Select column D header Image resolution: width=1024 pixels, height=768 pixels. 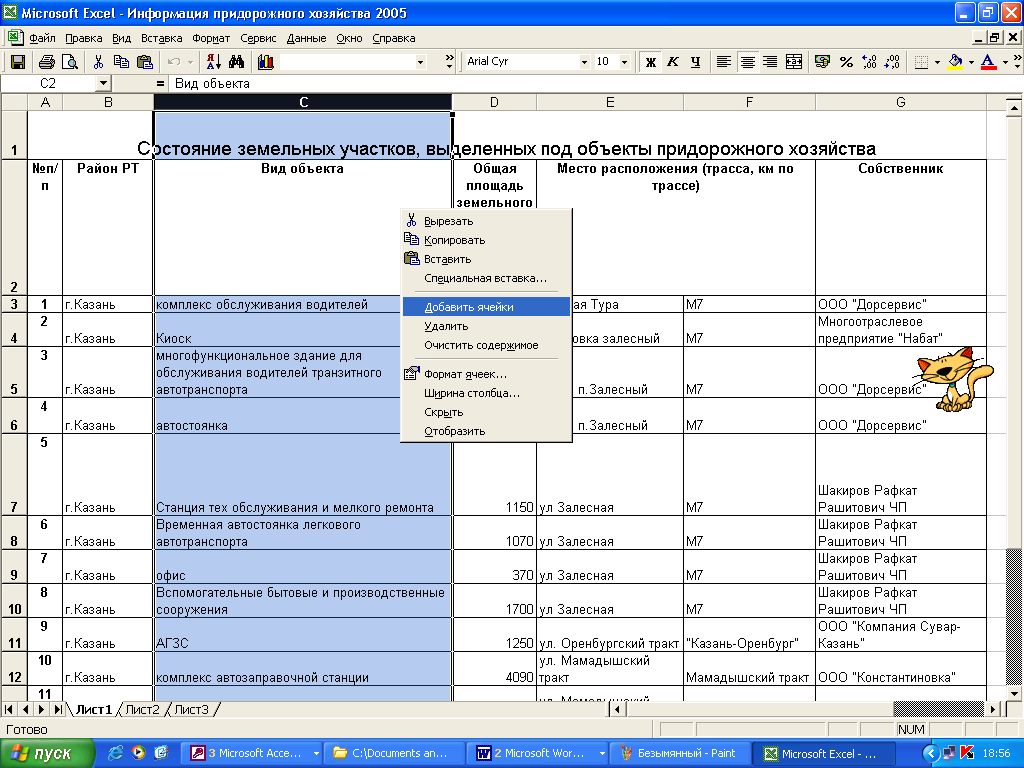click(494, 102)
